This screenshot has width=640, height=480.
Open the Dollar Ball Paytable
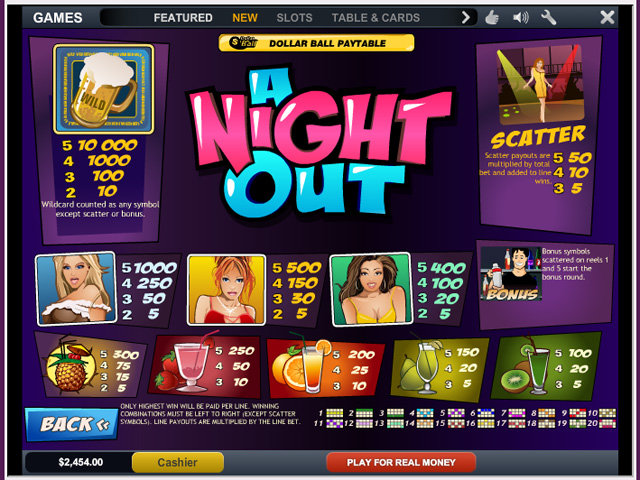coord(316,43)
